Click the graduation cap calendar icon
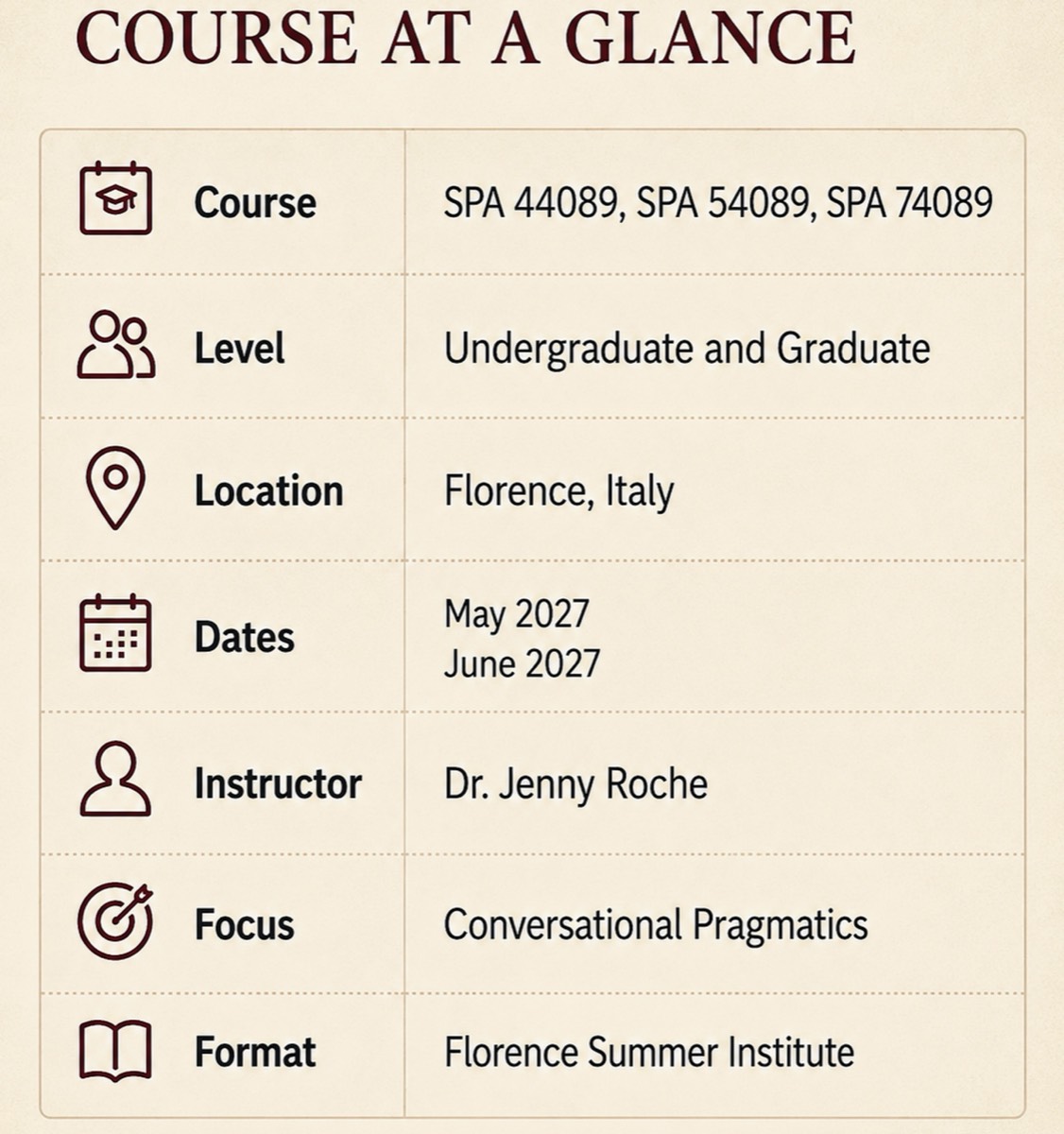This screenshot has width=1064, height=1134. coord(115,198)
